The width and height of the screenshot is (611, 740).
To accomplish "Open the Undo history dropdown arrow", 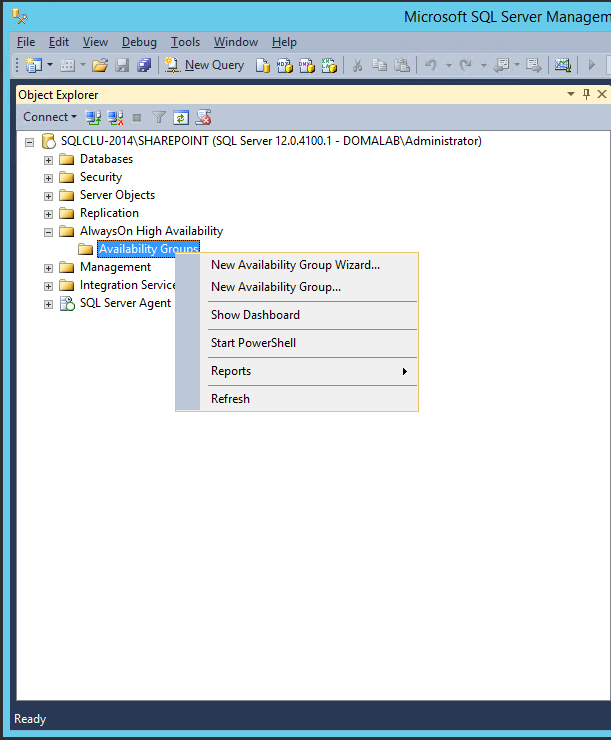I will tap(449, 65).
